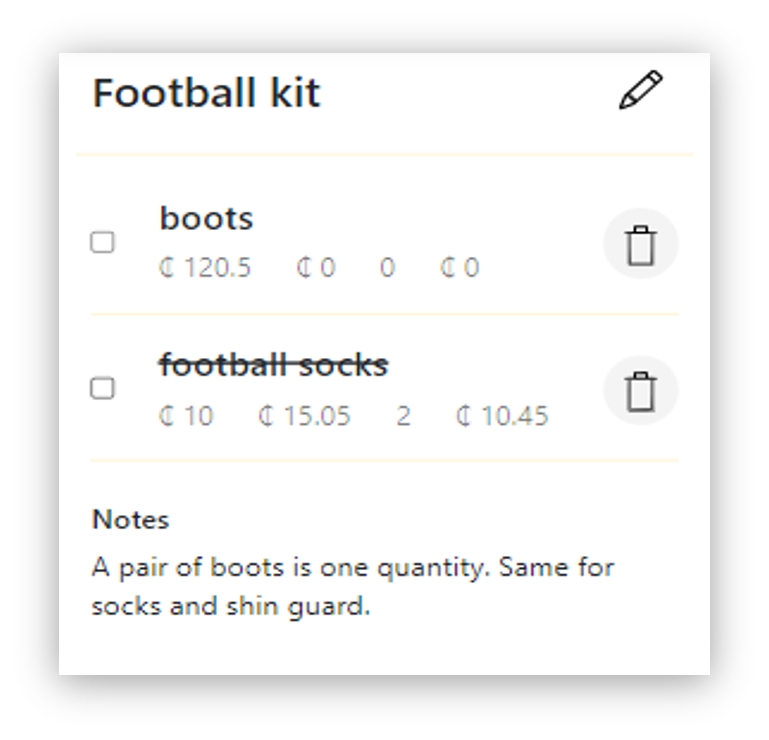Select the boots item name
The height and width of the screenshot is (740, 769).
(206, 219)
